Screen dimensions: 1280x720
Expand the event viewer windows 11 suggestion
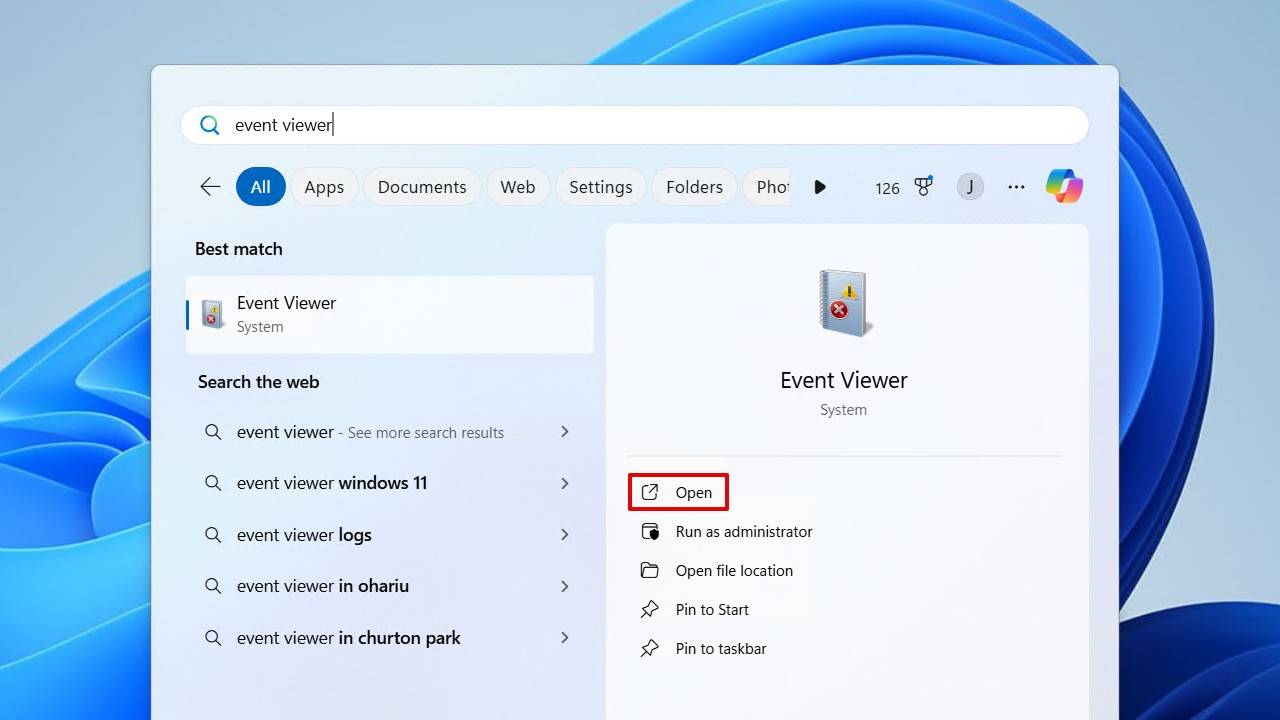coord(565,483)
